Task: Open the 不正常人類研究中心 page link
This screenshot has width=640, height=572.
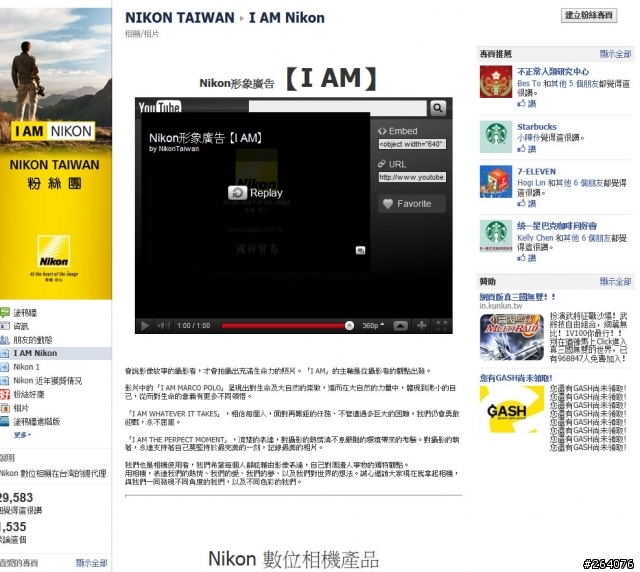Action: (553, 71)
